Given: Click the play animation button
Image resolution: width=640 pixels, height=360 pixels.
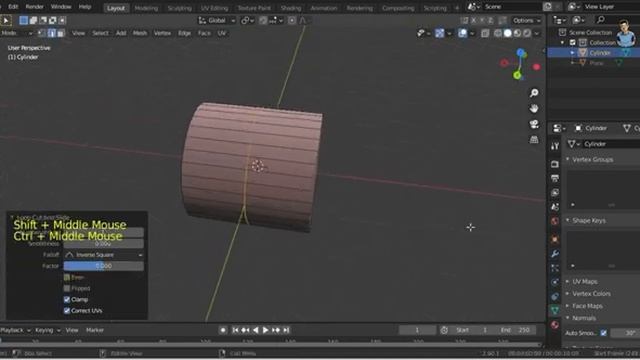Looking at the screenshot, I should [x=265, y=330].
